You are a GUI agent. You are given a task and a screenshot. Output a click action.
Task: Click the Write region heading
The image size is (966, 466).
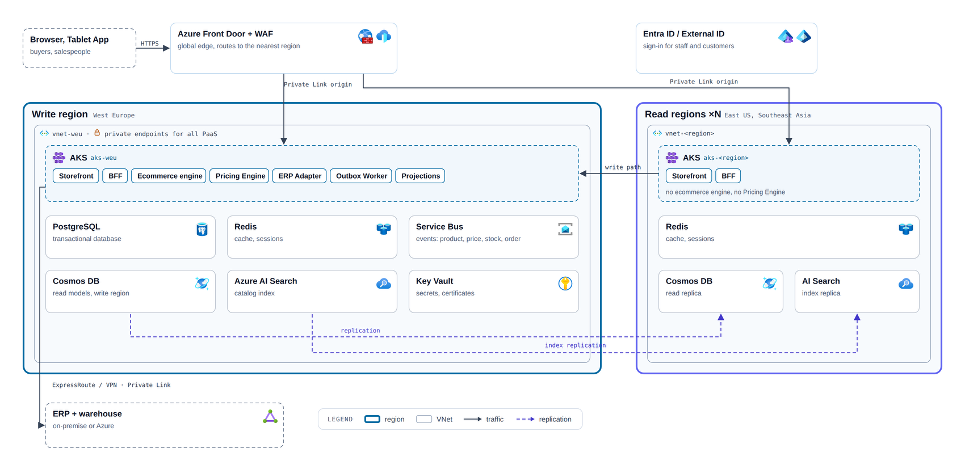click(60, 115)
